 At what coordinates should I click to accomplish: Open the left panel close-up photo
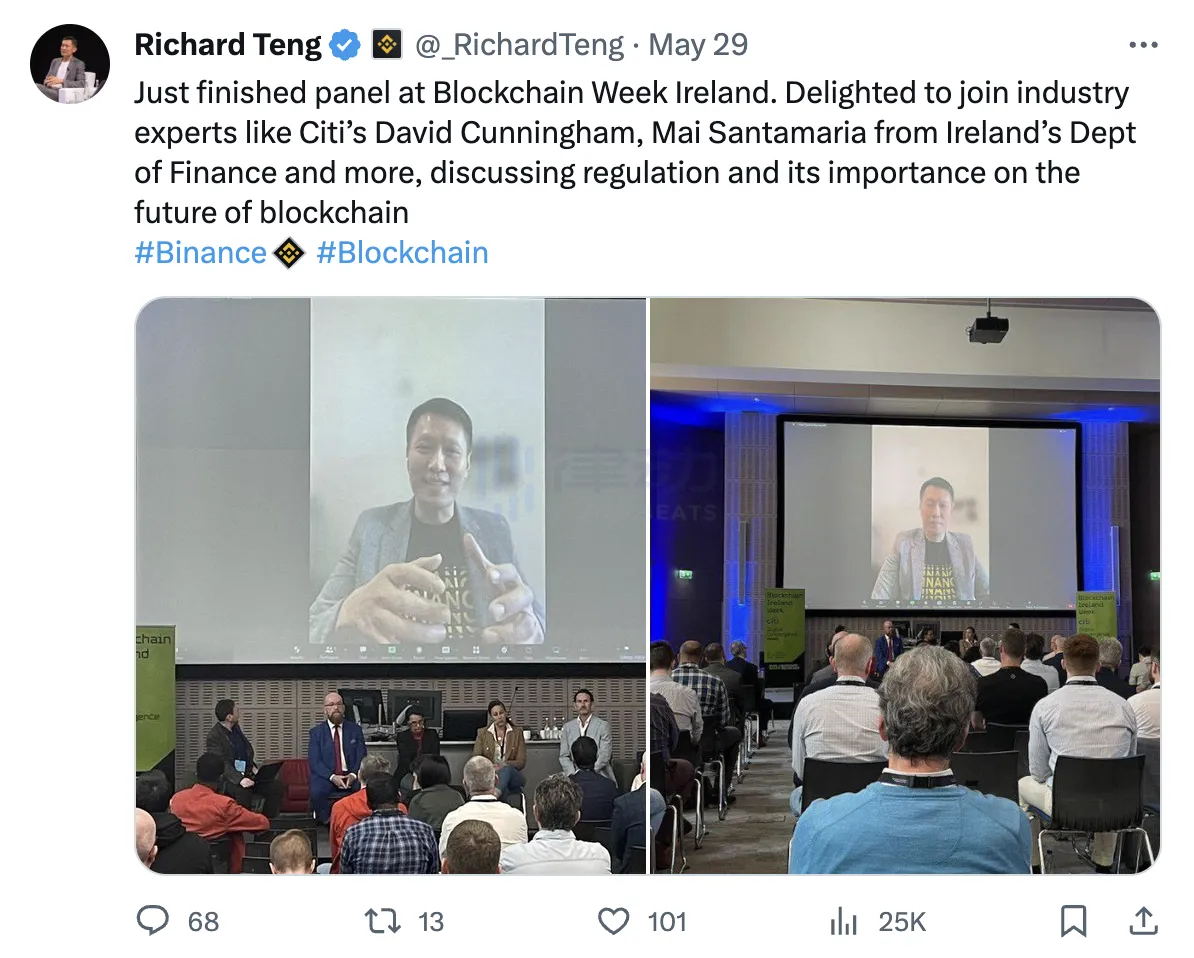(391, 586)
